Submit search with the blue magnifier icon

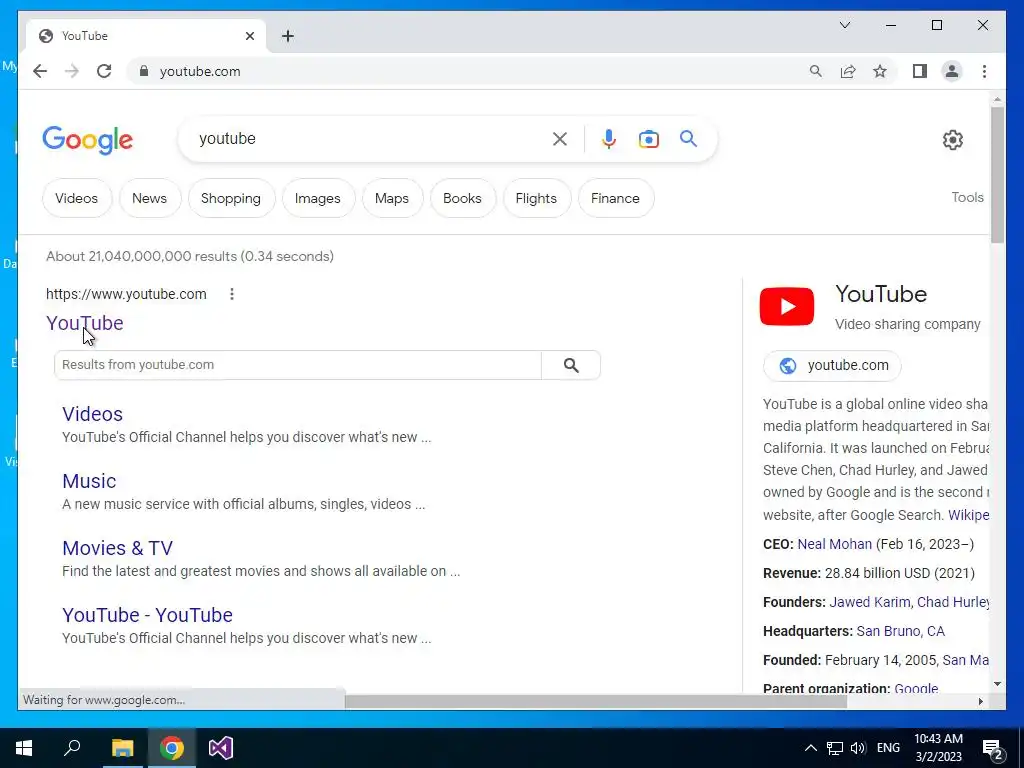pyautogui.click(x=688, y=138)
